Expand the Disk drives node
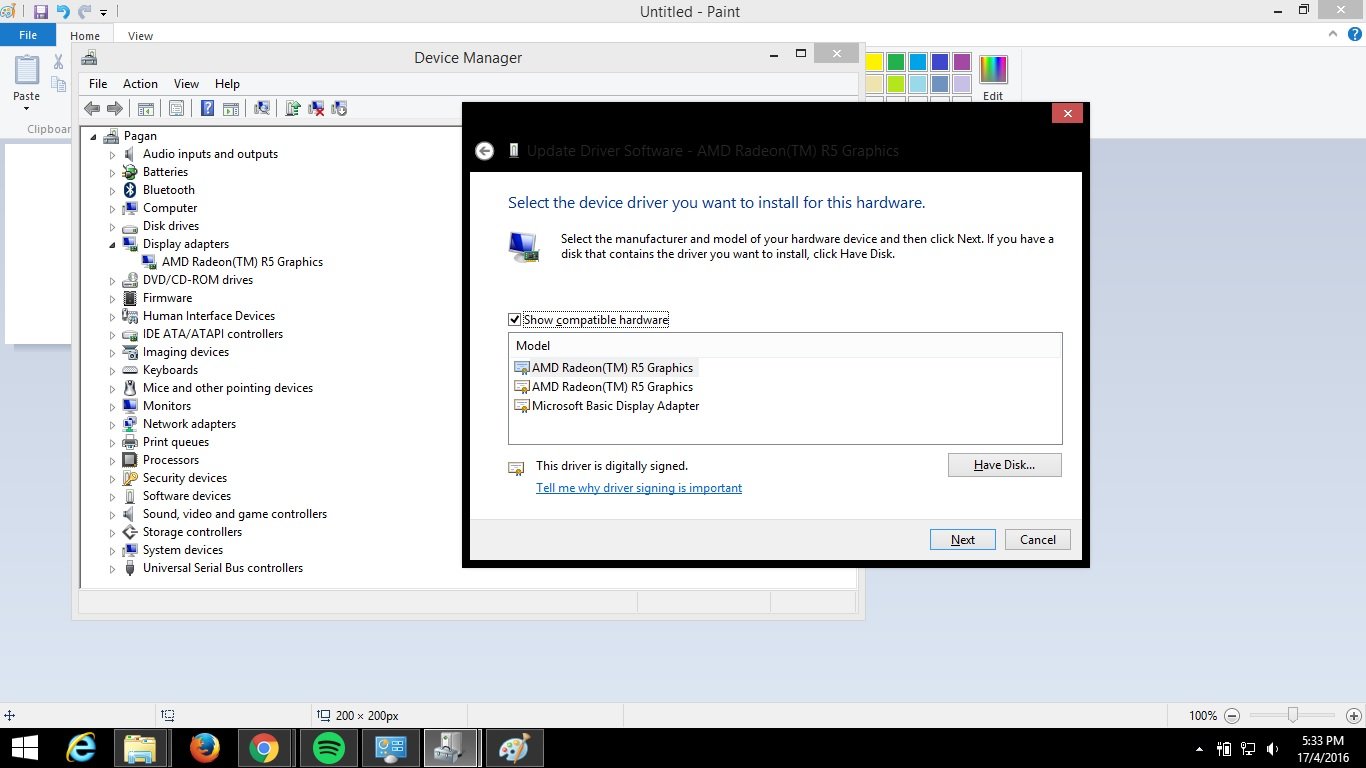Screen dimensions: 1366x768 click(113, 227)
